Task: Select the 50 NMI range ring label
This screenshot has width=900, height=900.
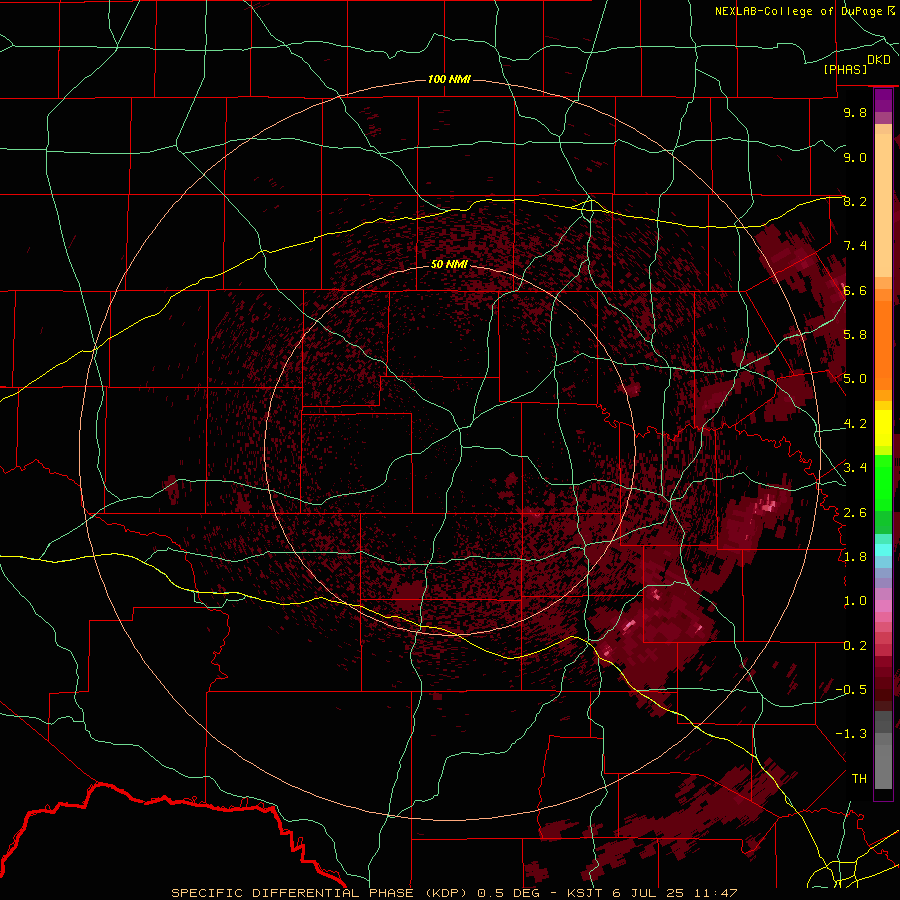Action: coord(449,265)
